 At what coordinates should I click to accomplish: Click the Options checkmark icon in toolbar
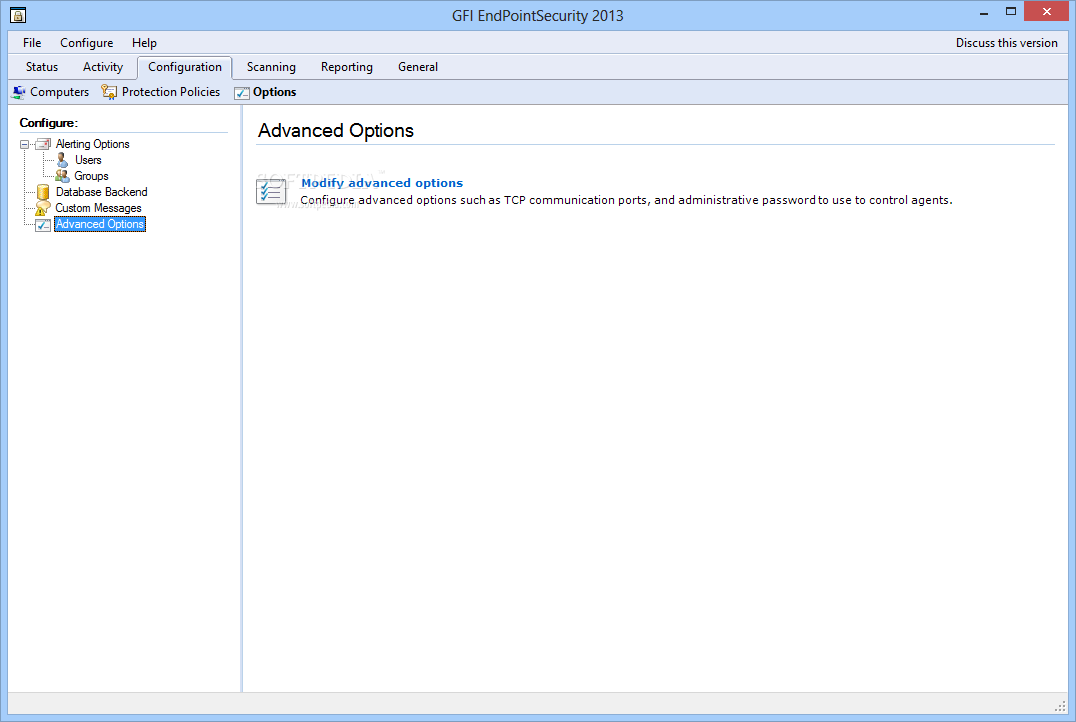pos(242,93)
